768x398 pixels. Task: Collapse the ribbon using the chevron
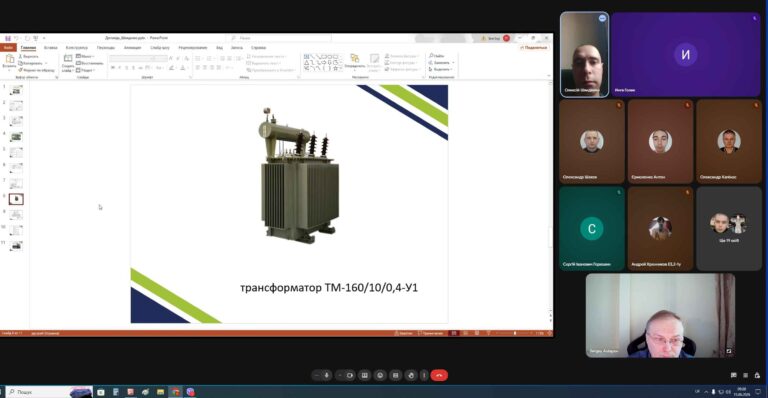(x=549, y=76)
